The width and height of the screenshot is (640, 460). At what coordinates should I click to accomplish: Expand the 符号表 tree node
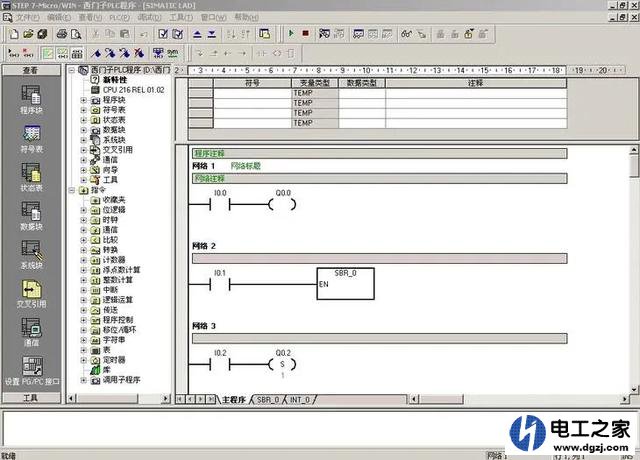point(84,110)
